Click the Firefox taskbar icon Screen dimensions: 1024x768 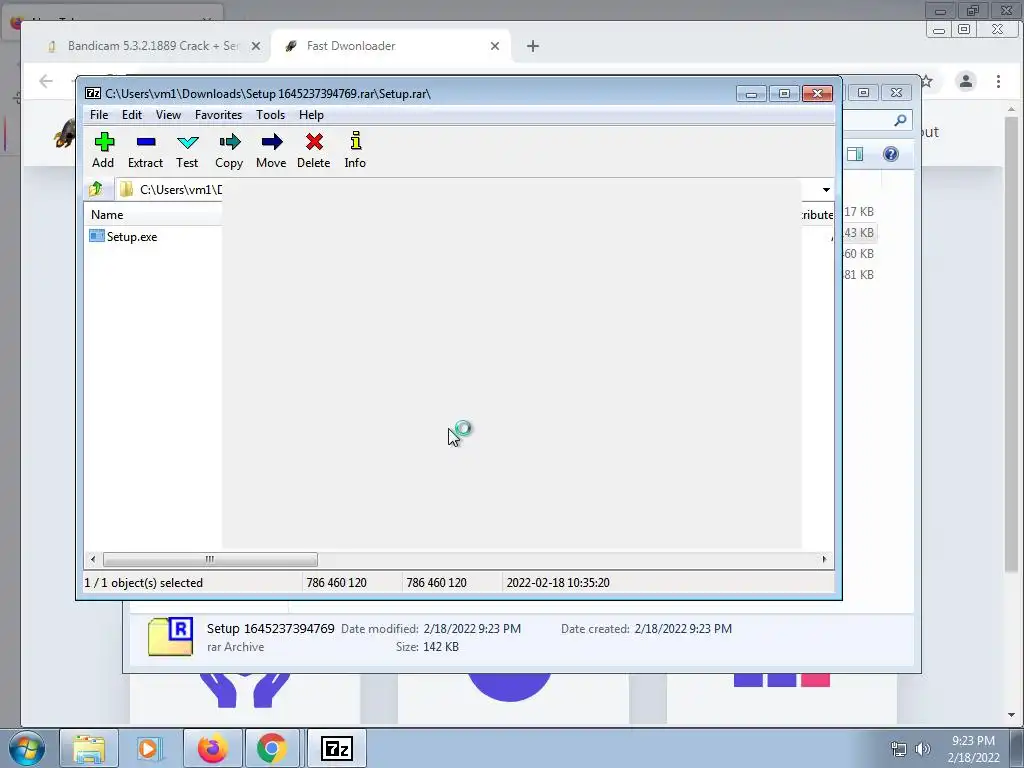point(212,748)
